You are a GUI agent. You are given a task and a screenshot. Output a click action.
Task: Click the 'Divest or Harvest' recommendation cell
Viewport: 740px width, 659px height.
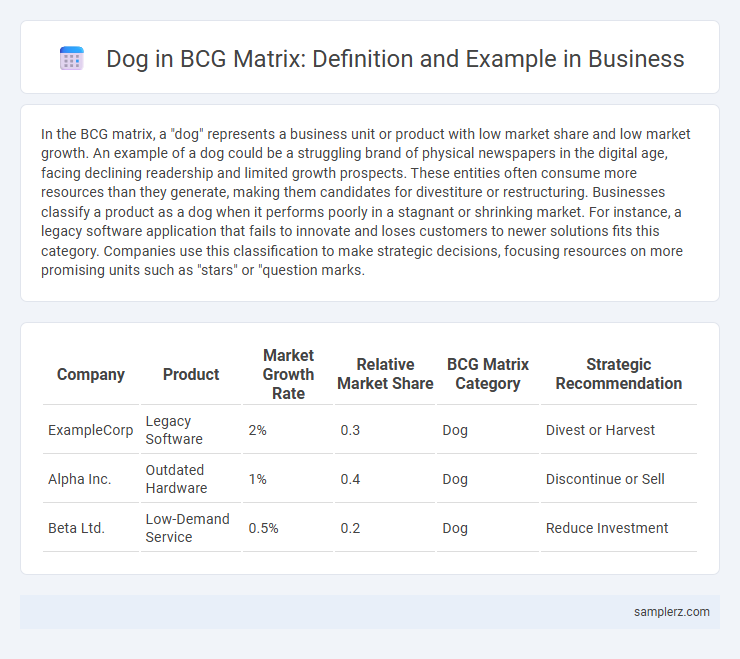coord(619,430)
